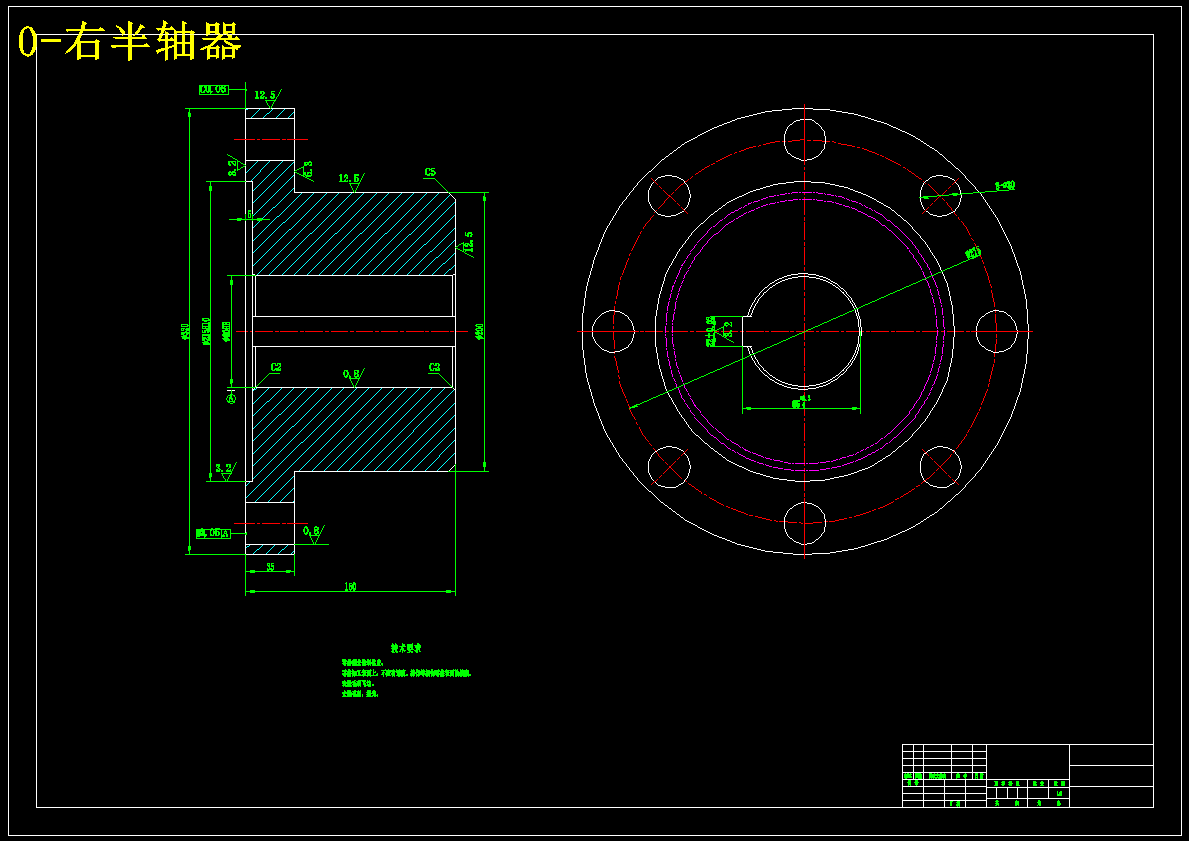Select the '技术要求' heading text
Viewport: 1189px width, 841px height.
click(406, 649)
